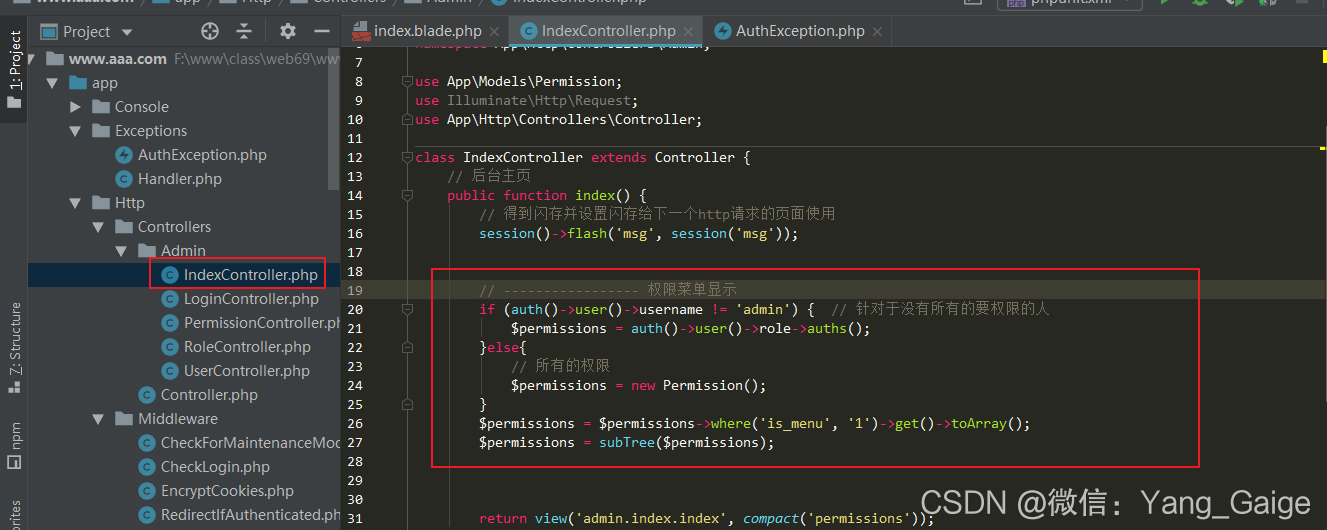The width and height of the screenshot is (1327, 530).
Task: Switch to the AuthException.php tab
Action: tap(799, 31)
